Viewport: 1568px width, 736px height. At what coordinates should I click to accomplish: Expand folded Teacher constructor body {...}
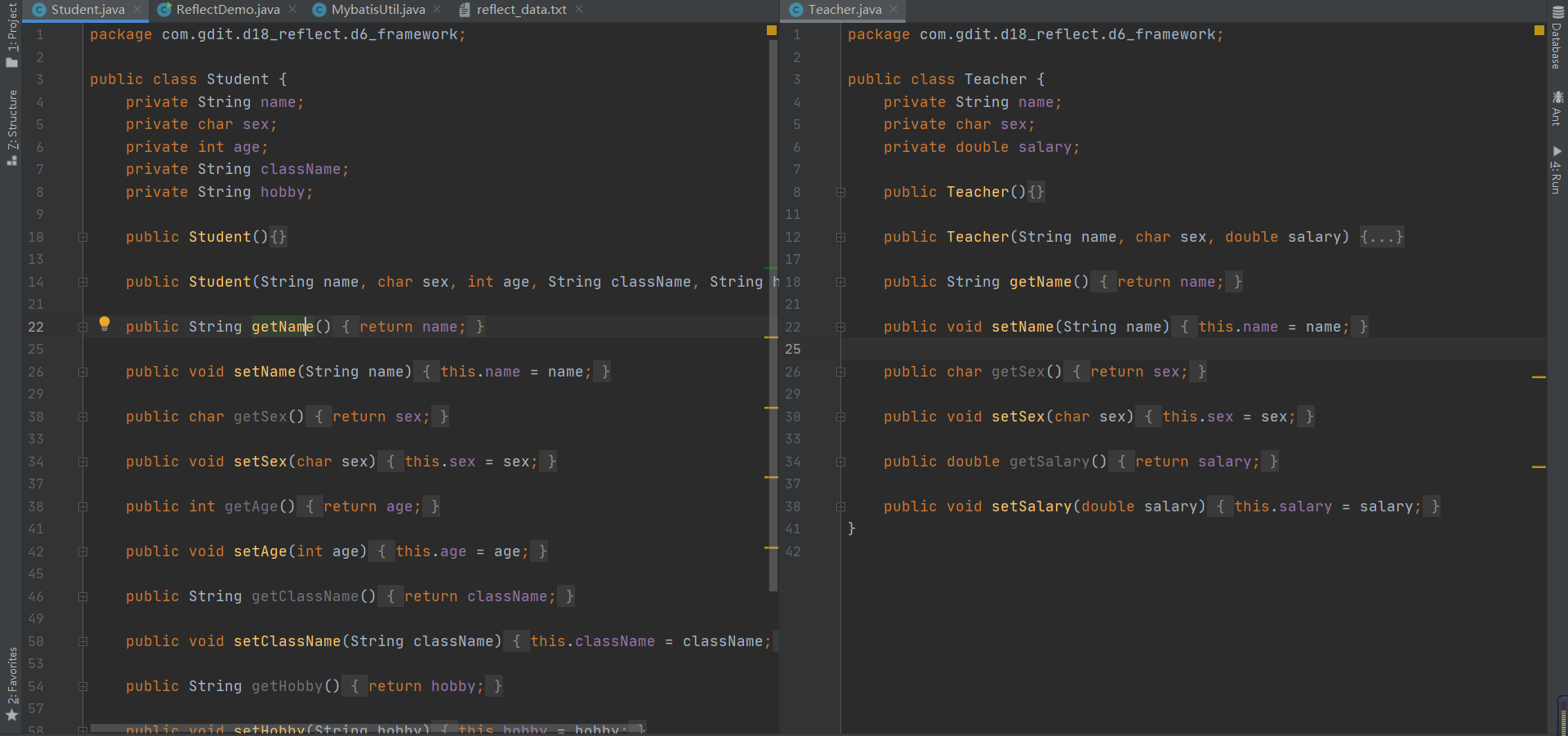point(1382,237)
